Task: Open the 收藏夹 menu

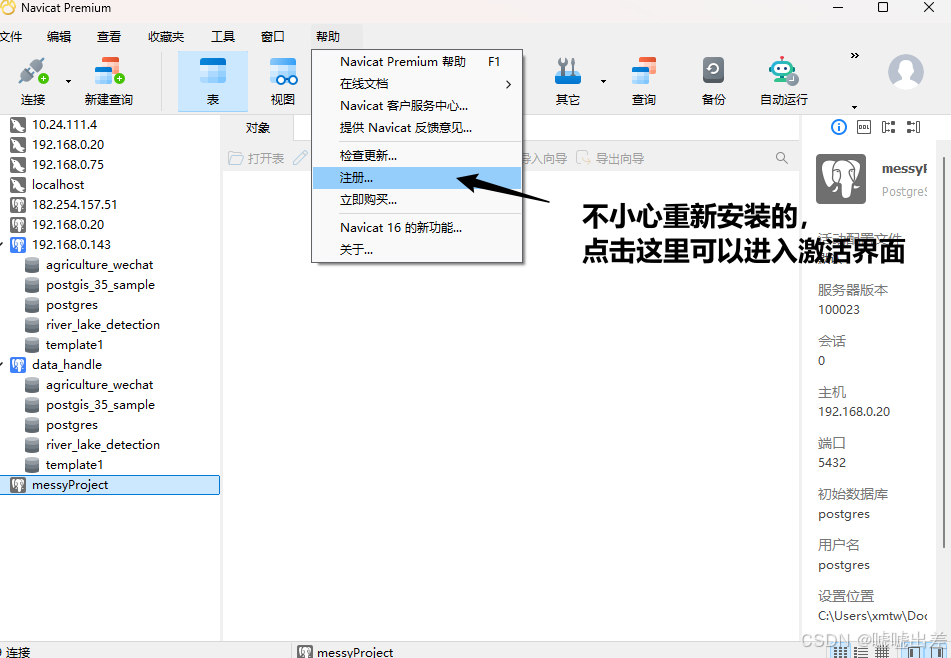Action: [x=166, y=37]
